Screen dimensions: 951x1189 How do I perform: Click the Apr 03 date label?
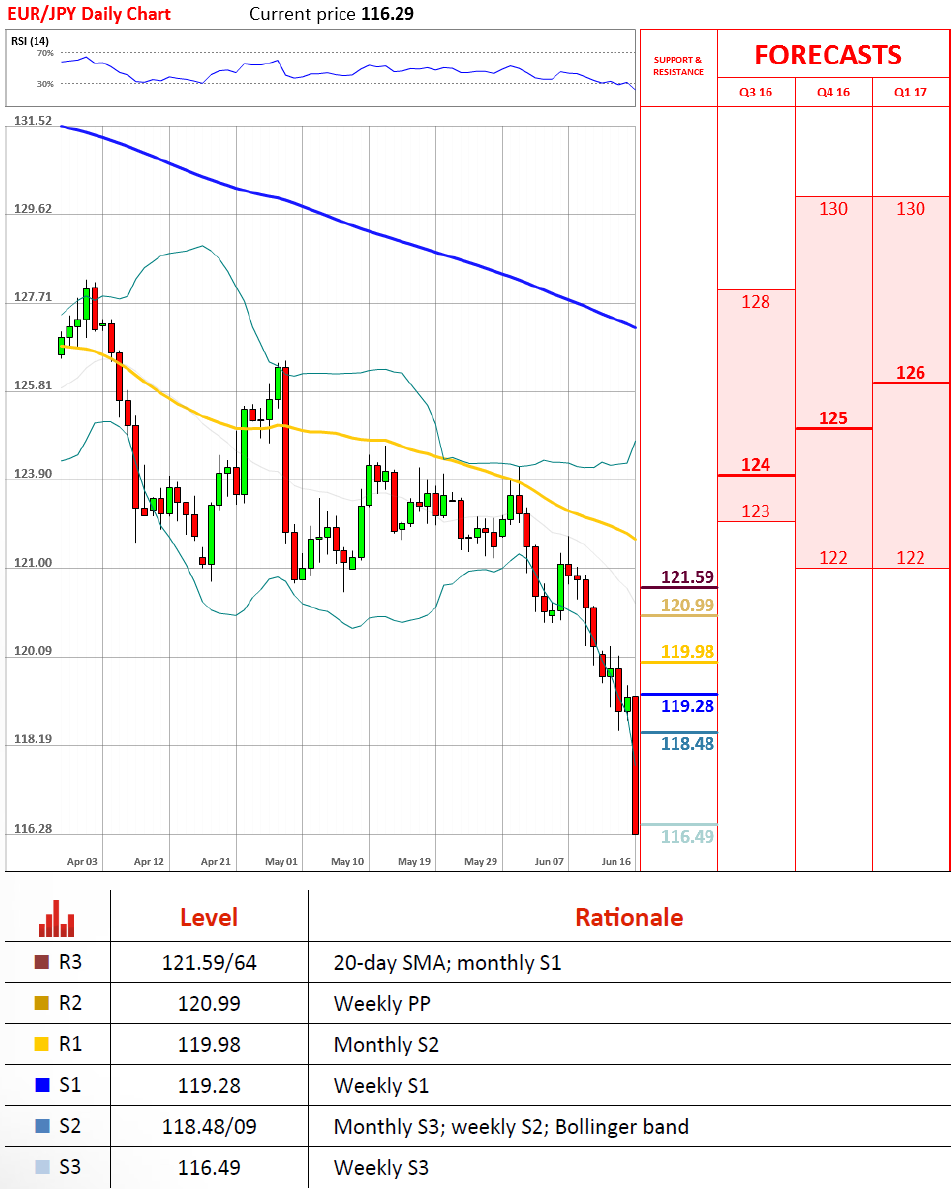(82, 861)
